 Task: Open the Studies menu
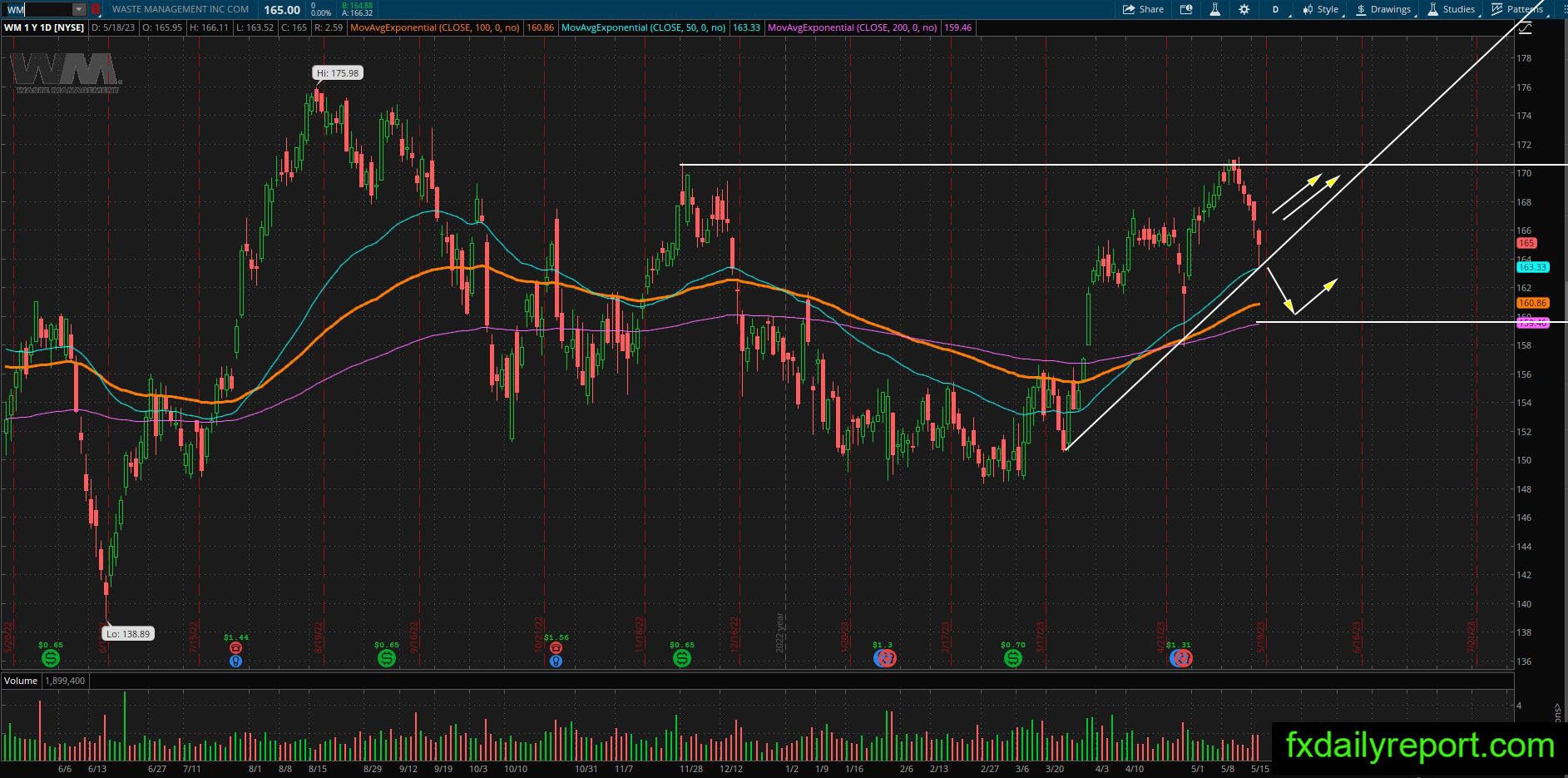[1452, 9]
